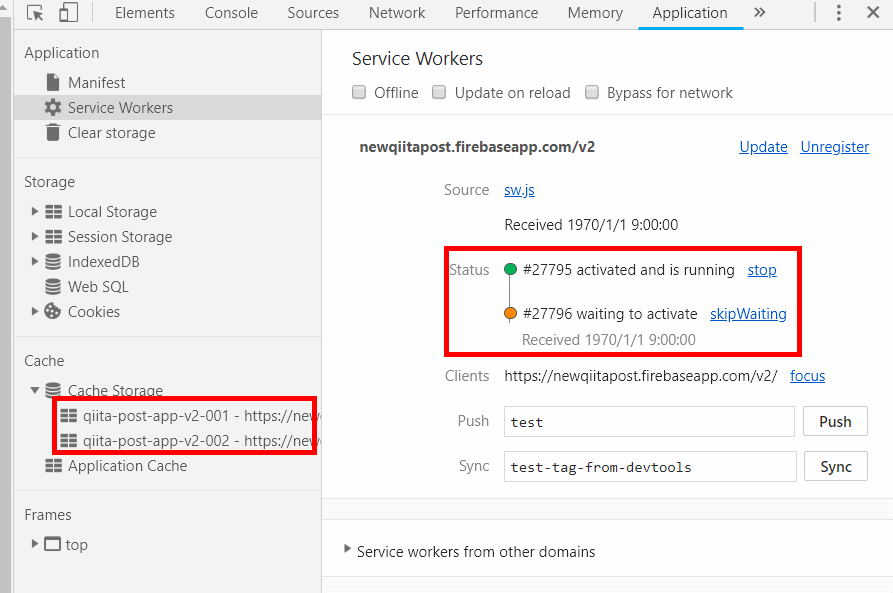
Task: Expand Service workers from other domains
Action: coord(347,551)
